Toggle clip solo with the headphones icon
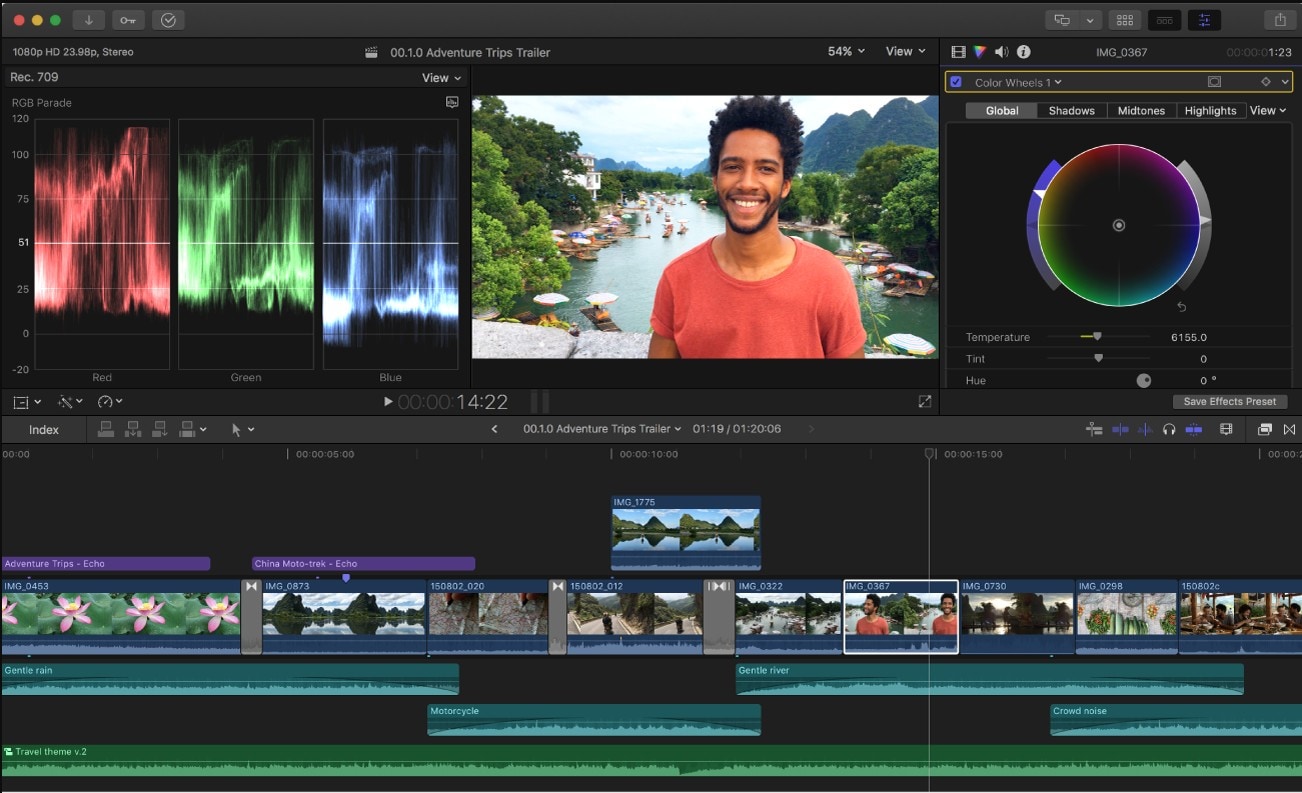This screenshot has width=1302, height=793. coord(1170,429)
